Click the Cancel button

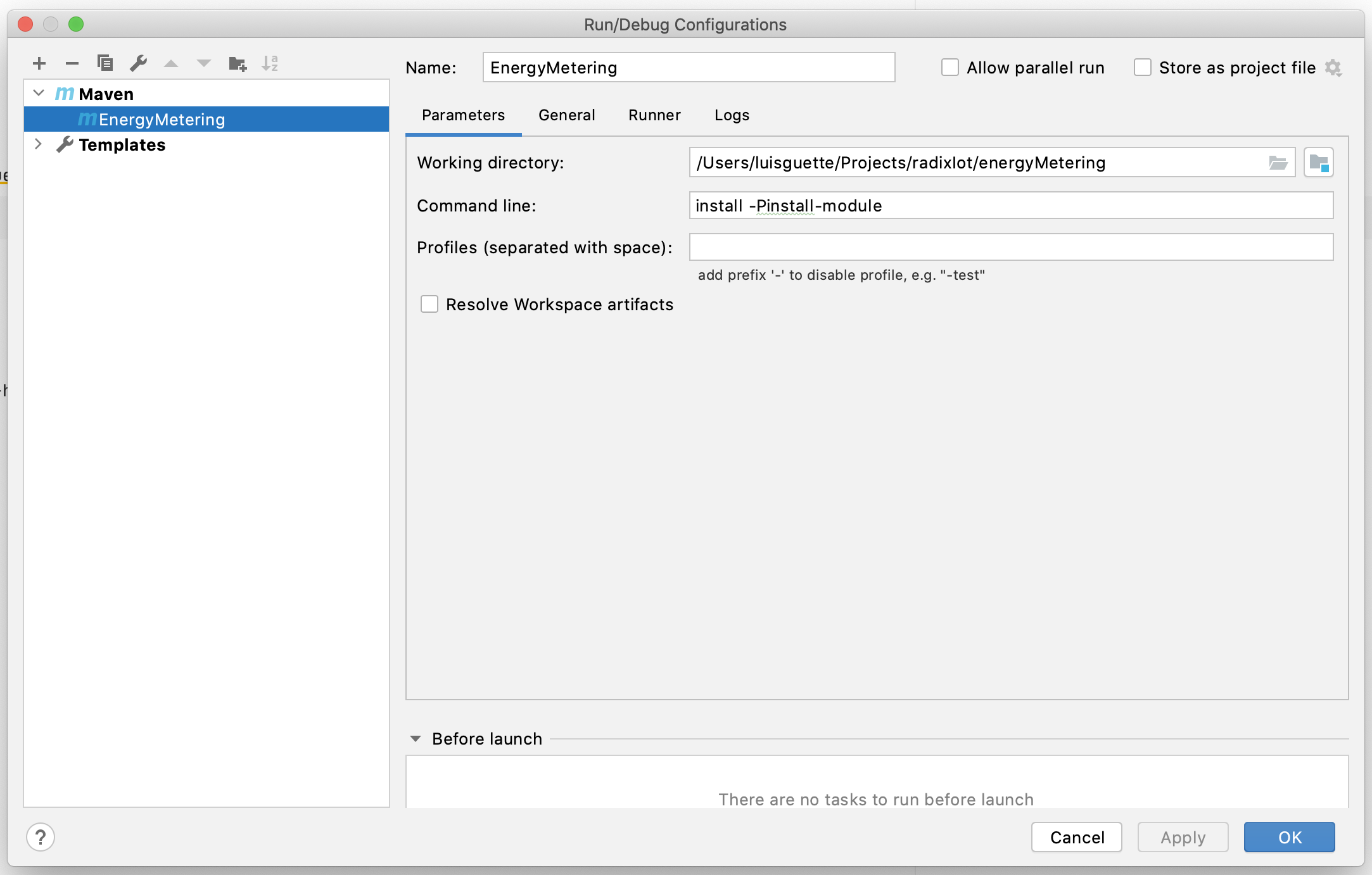(1077, 837)
